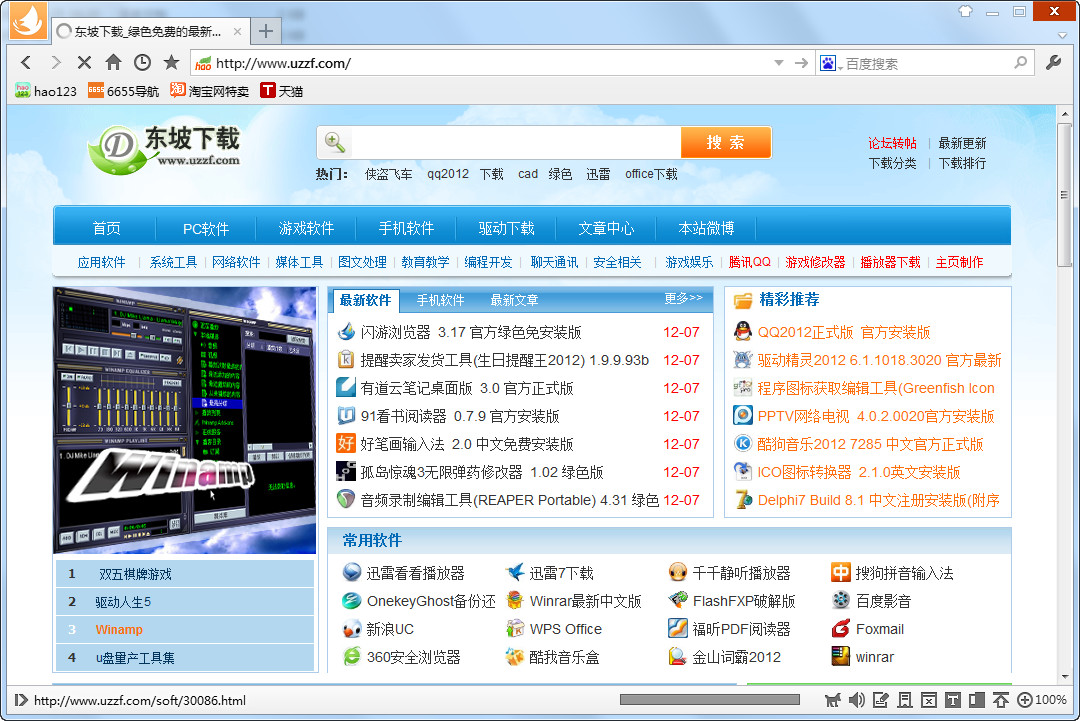Open 文章中心 navigation menu
Viewport: 1080px width, 721px height.
tap(606, 228)
